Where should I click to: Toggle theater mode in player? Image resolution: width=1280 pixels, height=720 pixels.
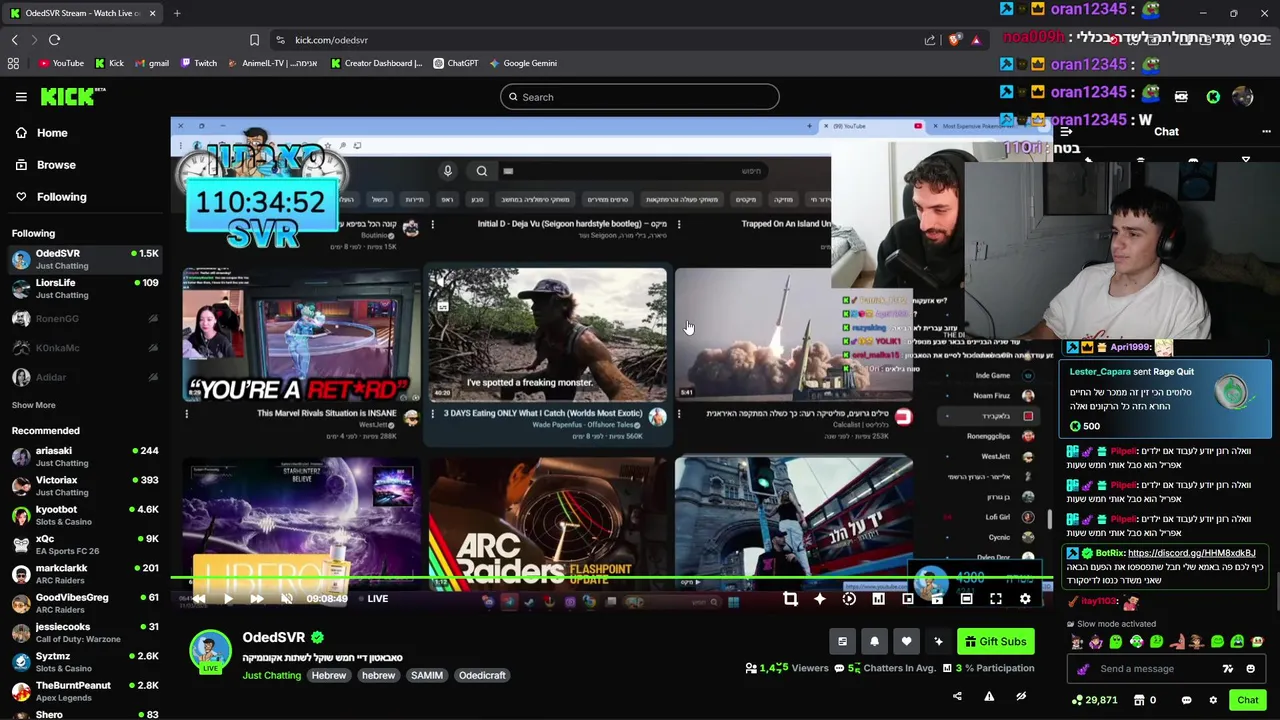click(966, 599)
